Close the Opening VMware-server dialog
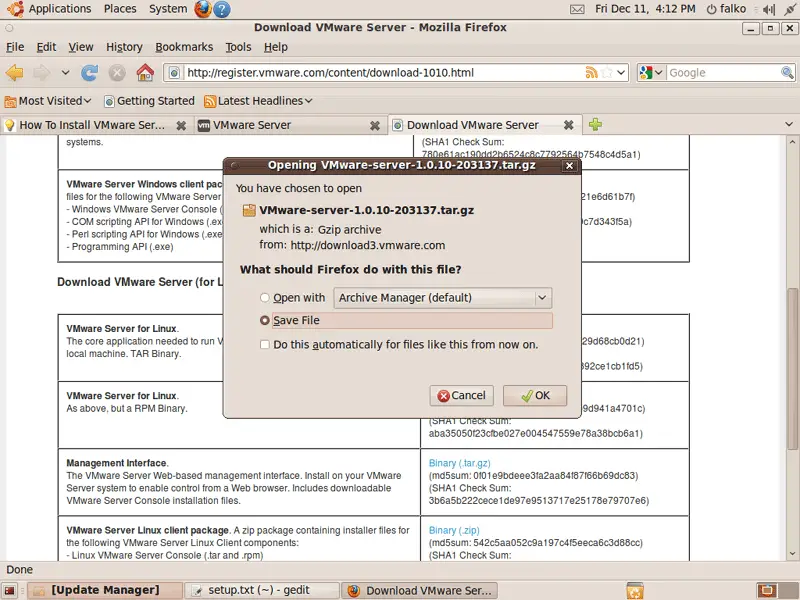Image resolution: width=800 pixels, height=600 pixels. click(x=569, y=165)
